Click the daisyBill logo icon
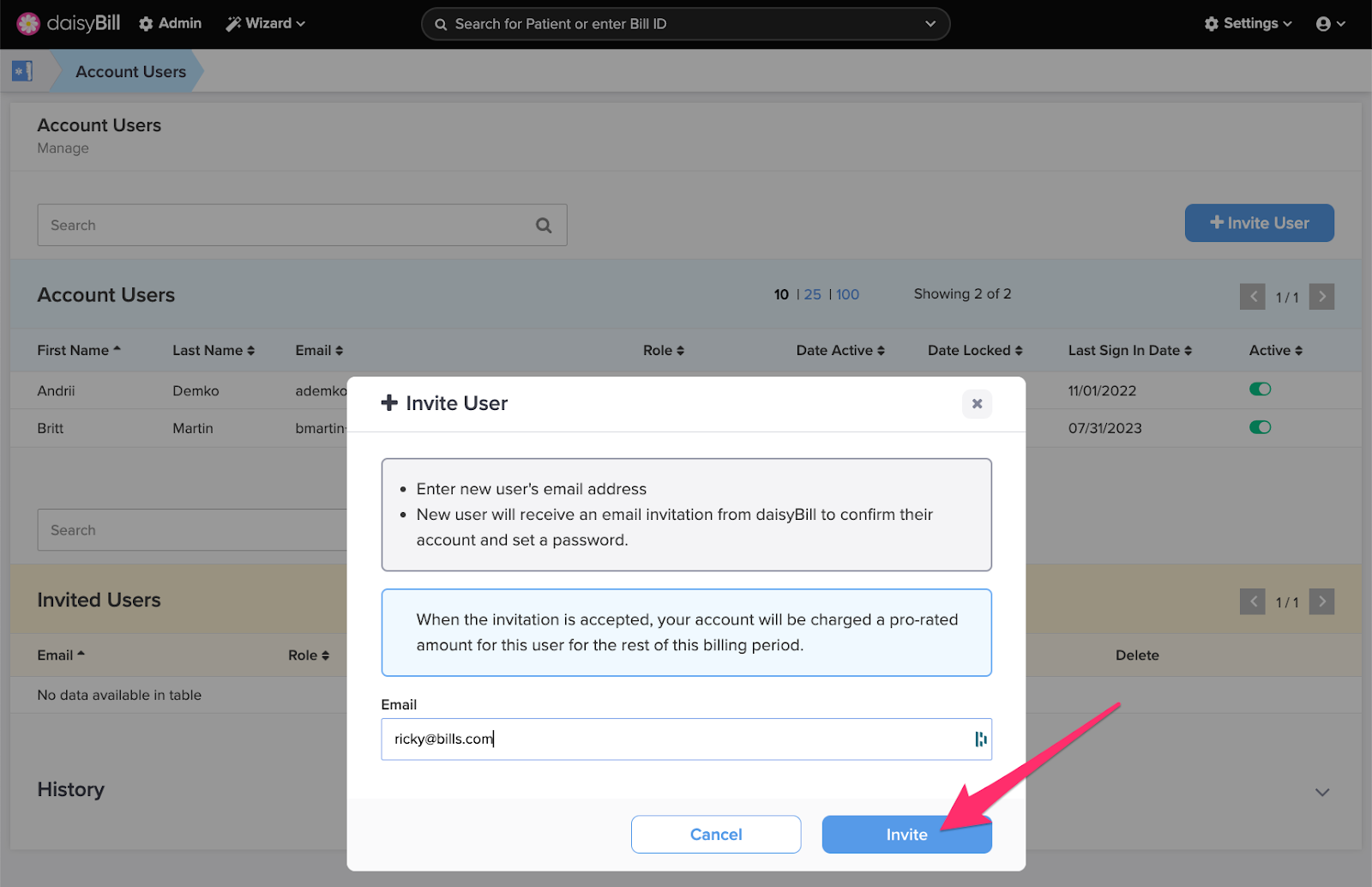Image resolution: width=1372 pixels, height=887 pixels. [28, 23]
